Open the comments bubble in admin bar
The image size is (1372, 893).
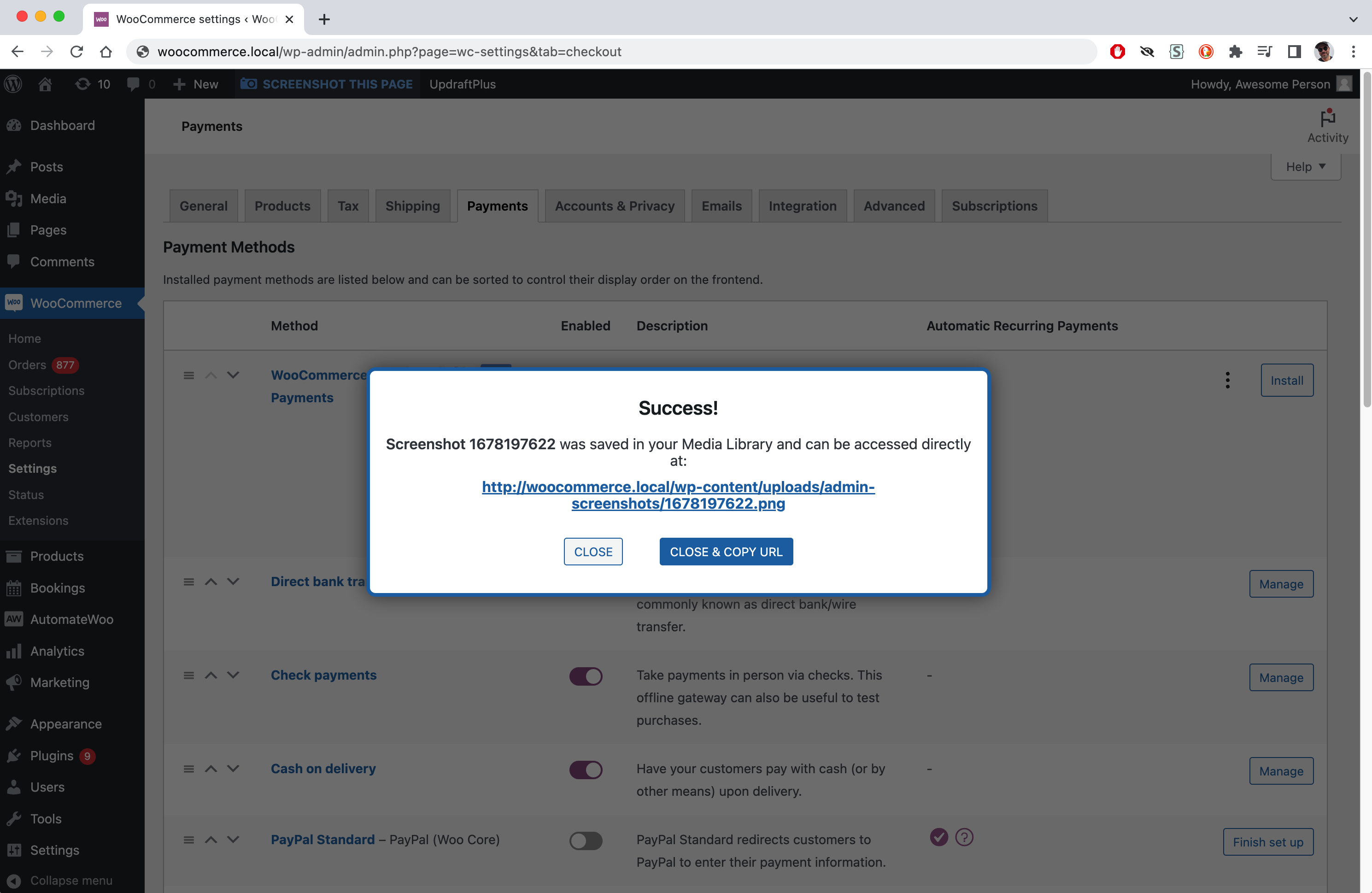pyautogui.click(x=141, y=84)
